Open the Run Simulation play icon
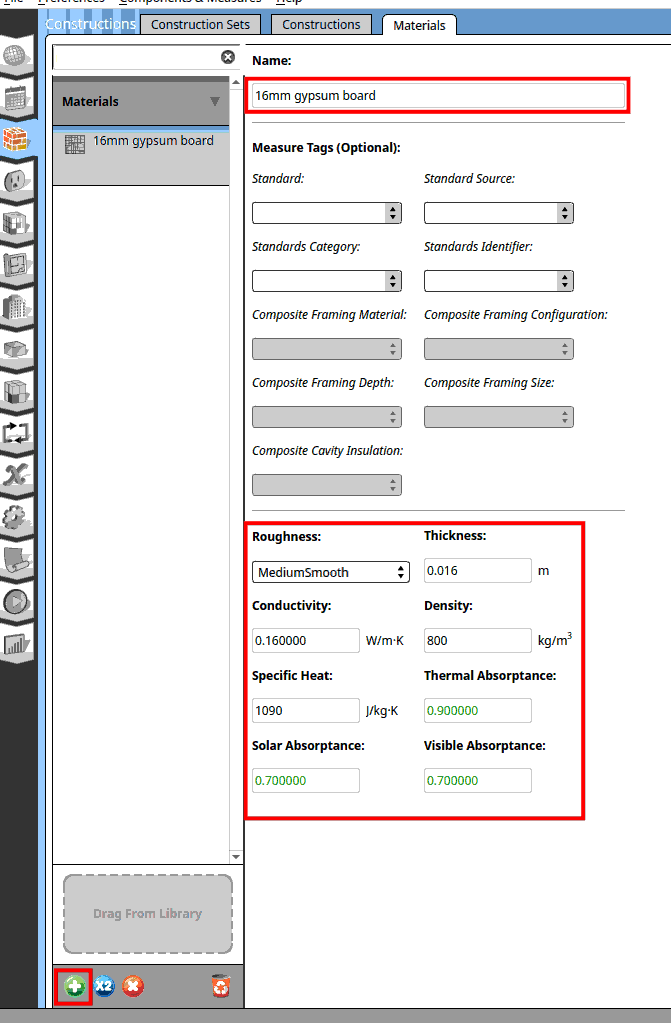 click(x=18, y=602)
